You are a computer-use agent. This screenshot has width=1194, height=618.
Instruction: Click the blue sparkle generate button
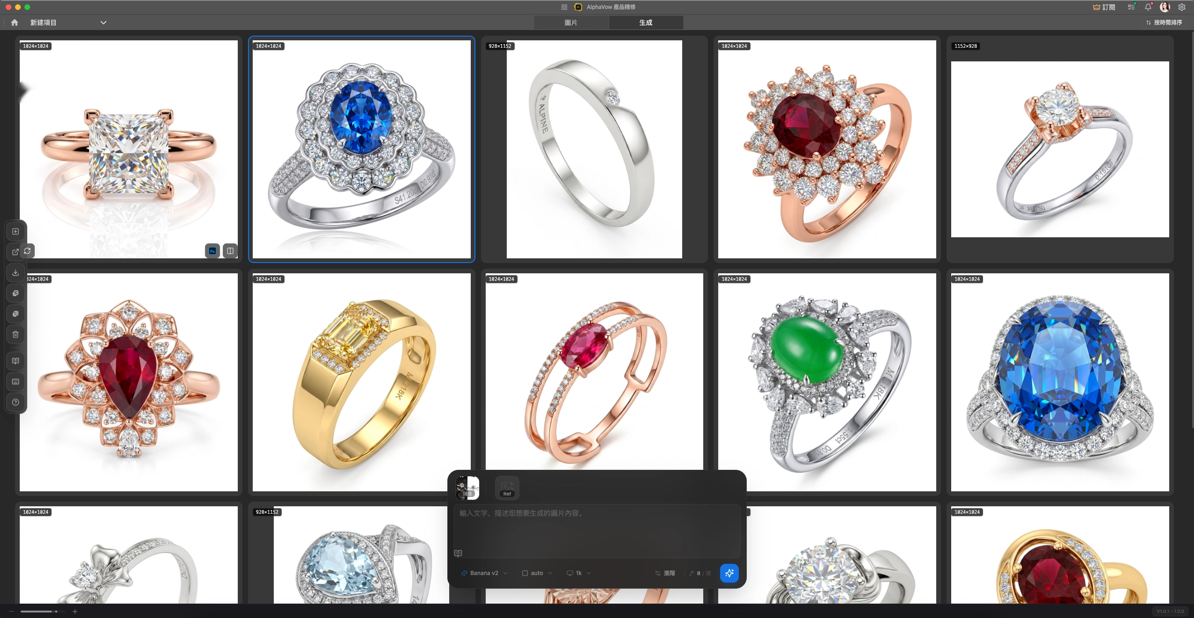[729, 573]
